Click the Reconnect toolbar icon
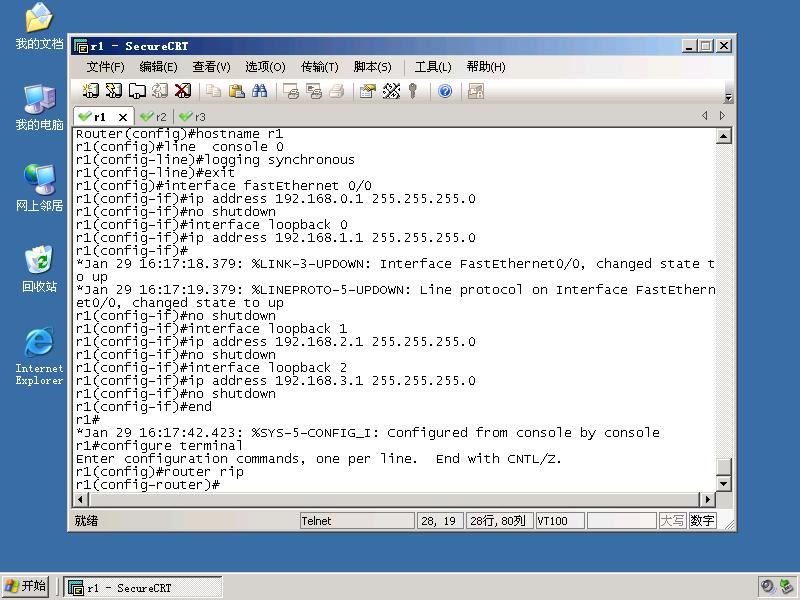This screenshot has width=800, height=600. [160, 91]
